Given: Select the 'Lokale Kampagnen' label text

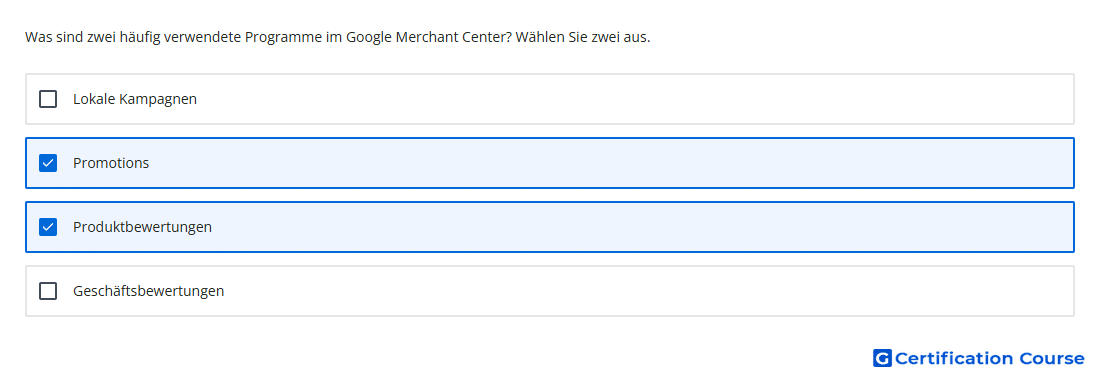Looking at the screenshot, I should pos(135,99).
